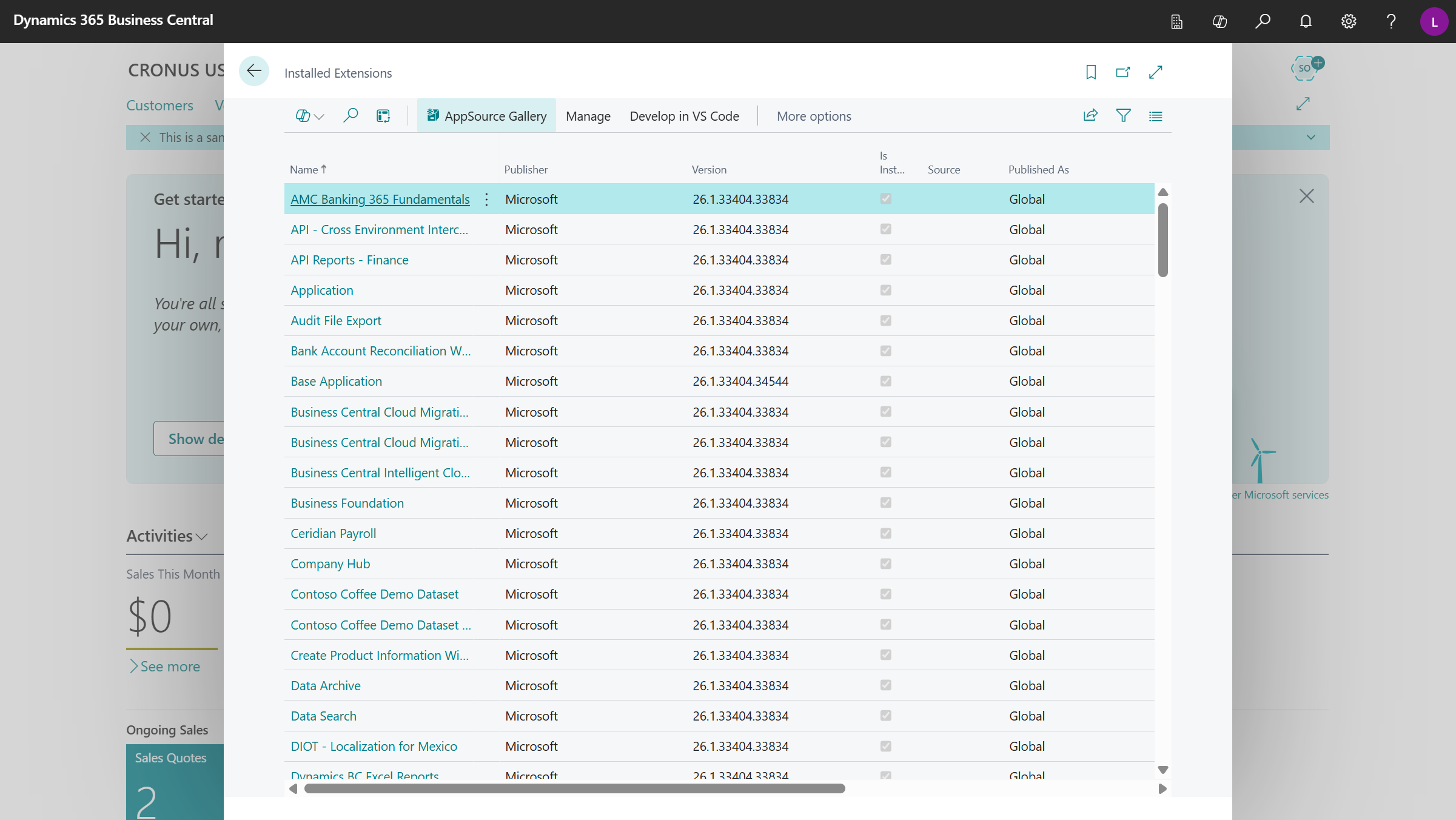
Task: Select Develop in VS Code
Action: click(684, 116)
